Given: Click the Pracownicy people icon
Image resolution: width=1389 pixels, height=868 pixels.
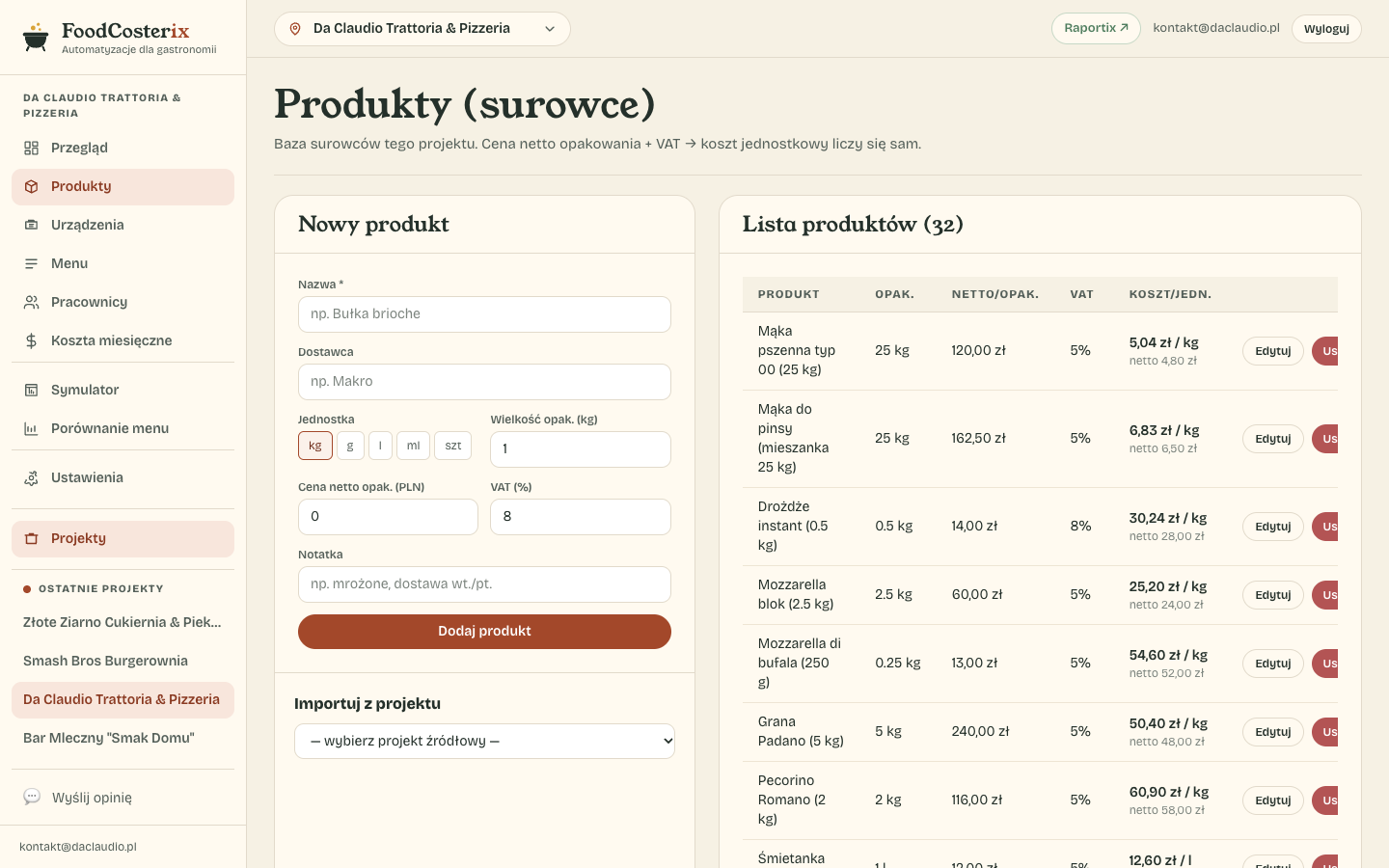Looking at the screenshot, I should (x=32, y=302).
